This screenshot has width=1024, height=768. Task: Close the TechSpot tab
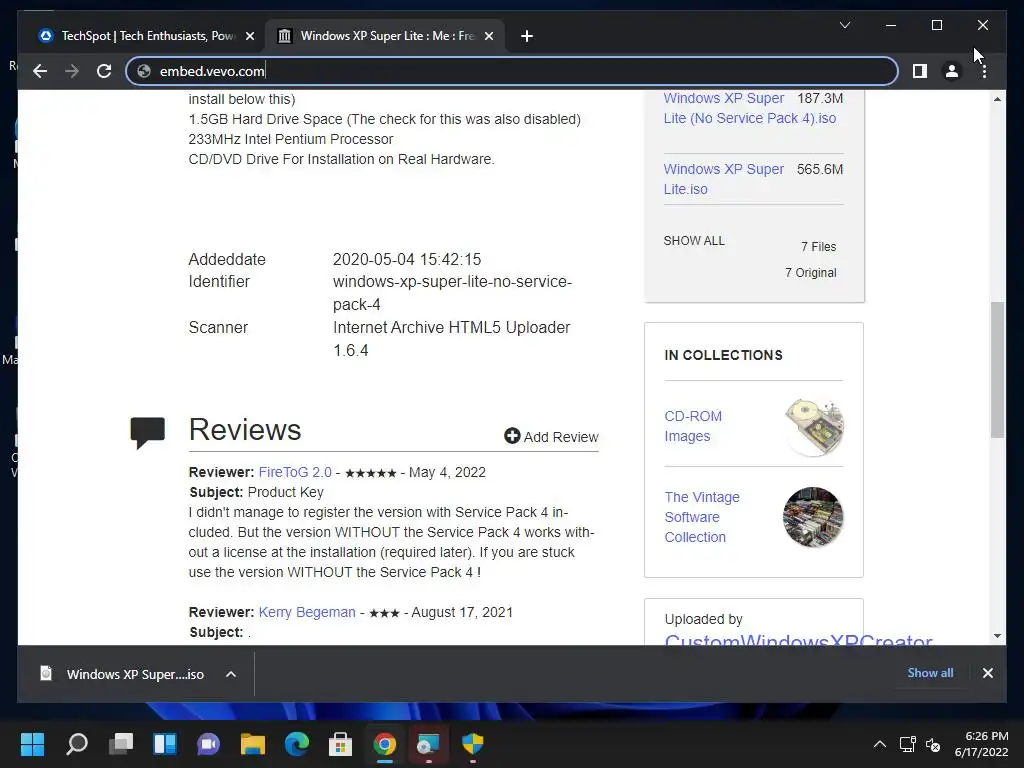coord(249,36)
